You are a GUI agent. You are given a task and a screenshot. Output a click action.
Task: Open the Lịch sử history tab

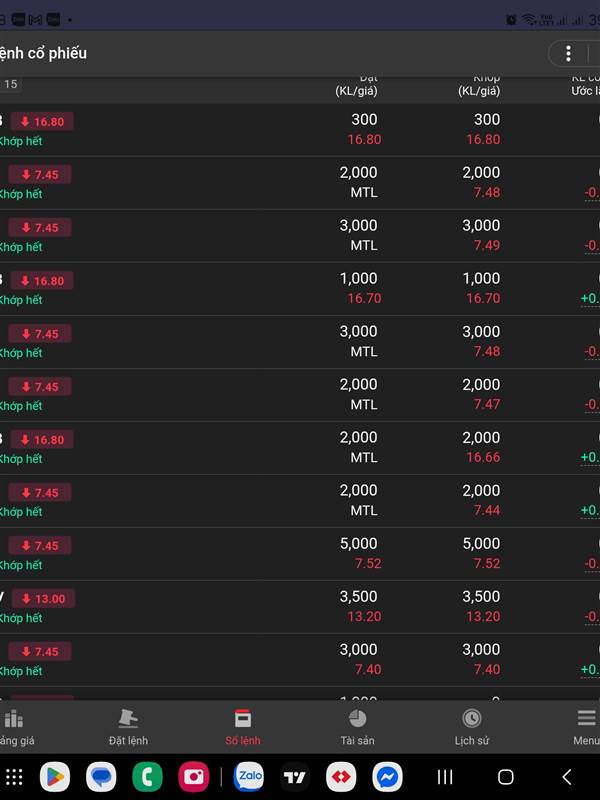click(x=471, y=727)
